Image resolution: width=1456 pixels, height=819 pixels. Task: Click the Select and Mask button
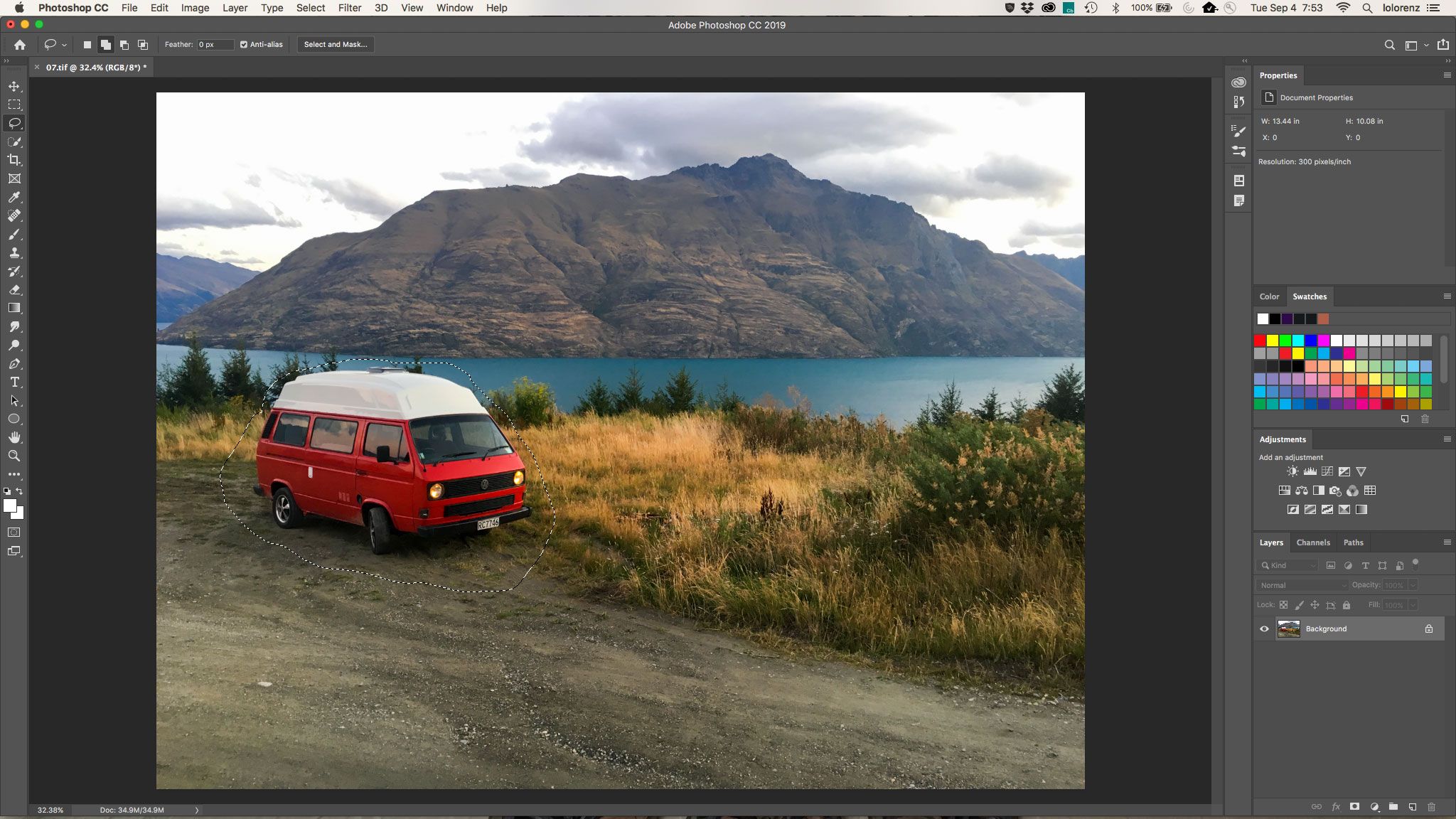[335, 44]
